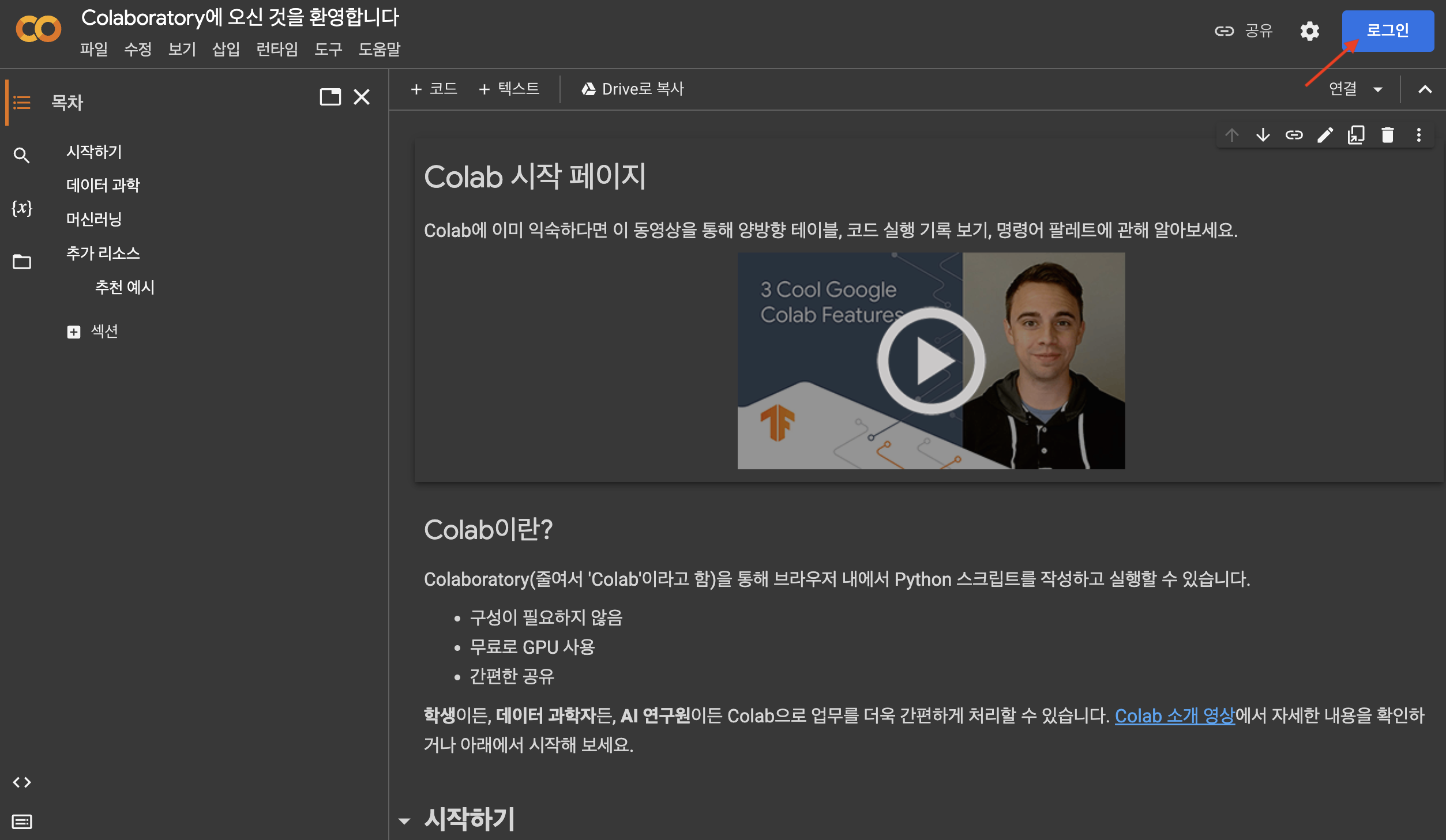Open the variables {x} panel
The height and width of the screenshot is (840, 1446).
coord(22,209)
